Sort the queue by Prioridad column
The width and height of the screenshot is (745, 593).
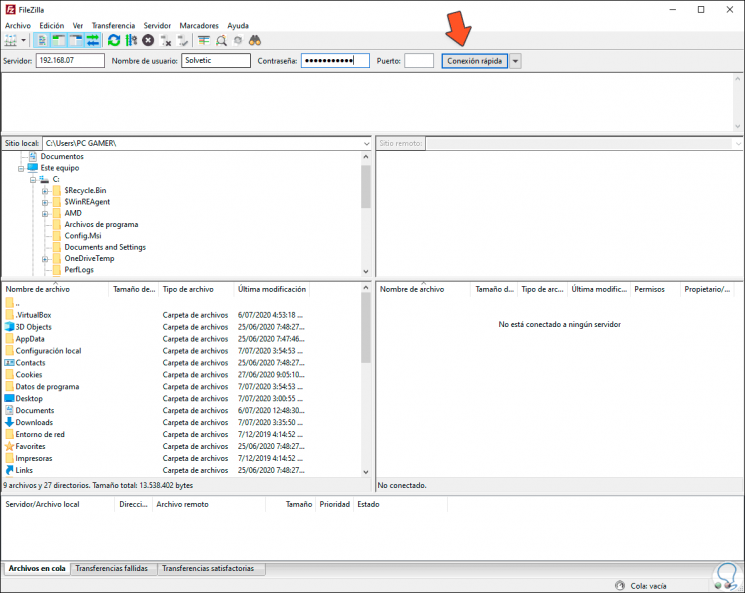(x=334, y=505)
